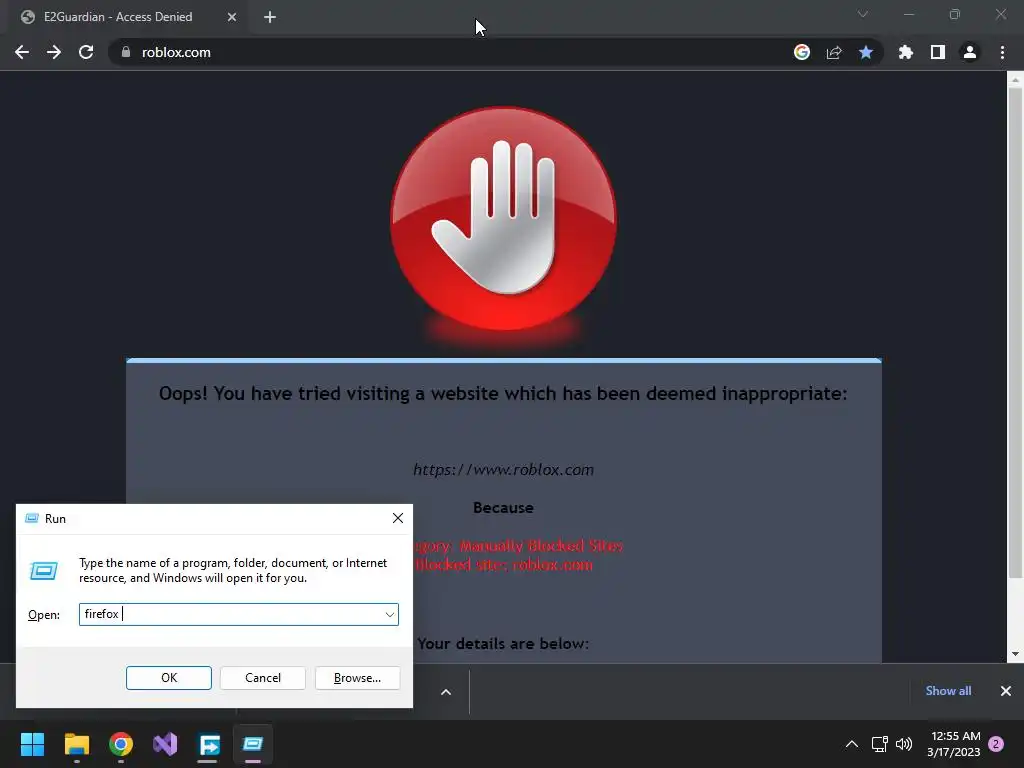The height and width of the screenshot is (768, 1024).
Task: Open the Google icon in the address bar
Action: 802,52
